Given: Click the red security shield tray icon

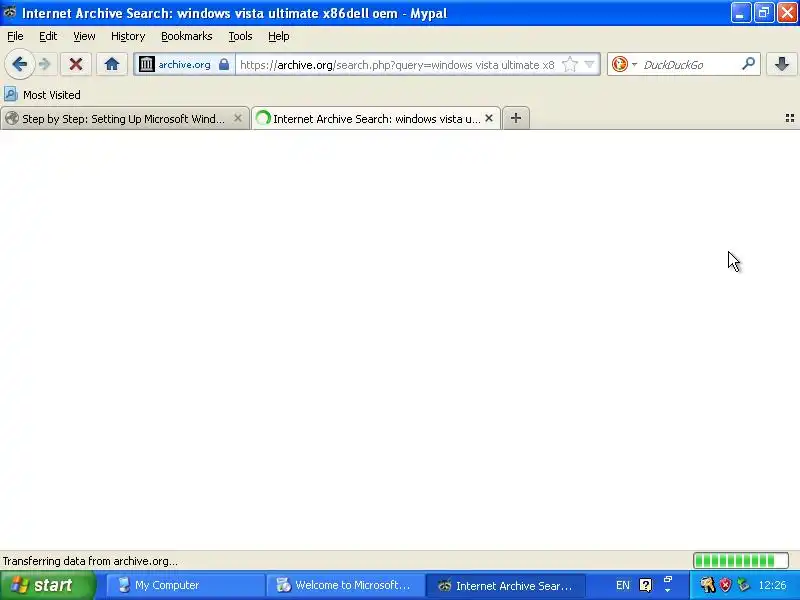Looking at the screenshot, I should (x=726, y=585).
